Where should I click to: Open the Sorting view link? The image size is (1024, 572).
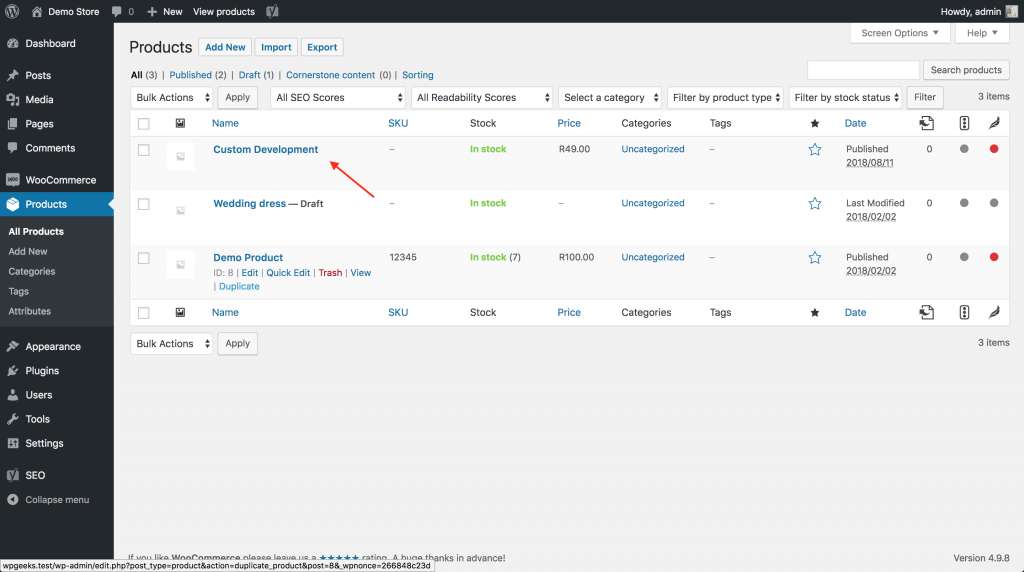(x=417, y=74)
